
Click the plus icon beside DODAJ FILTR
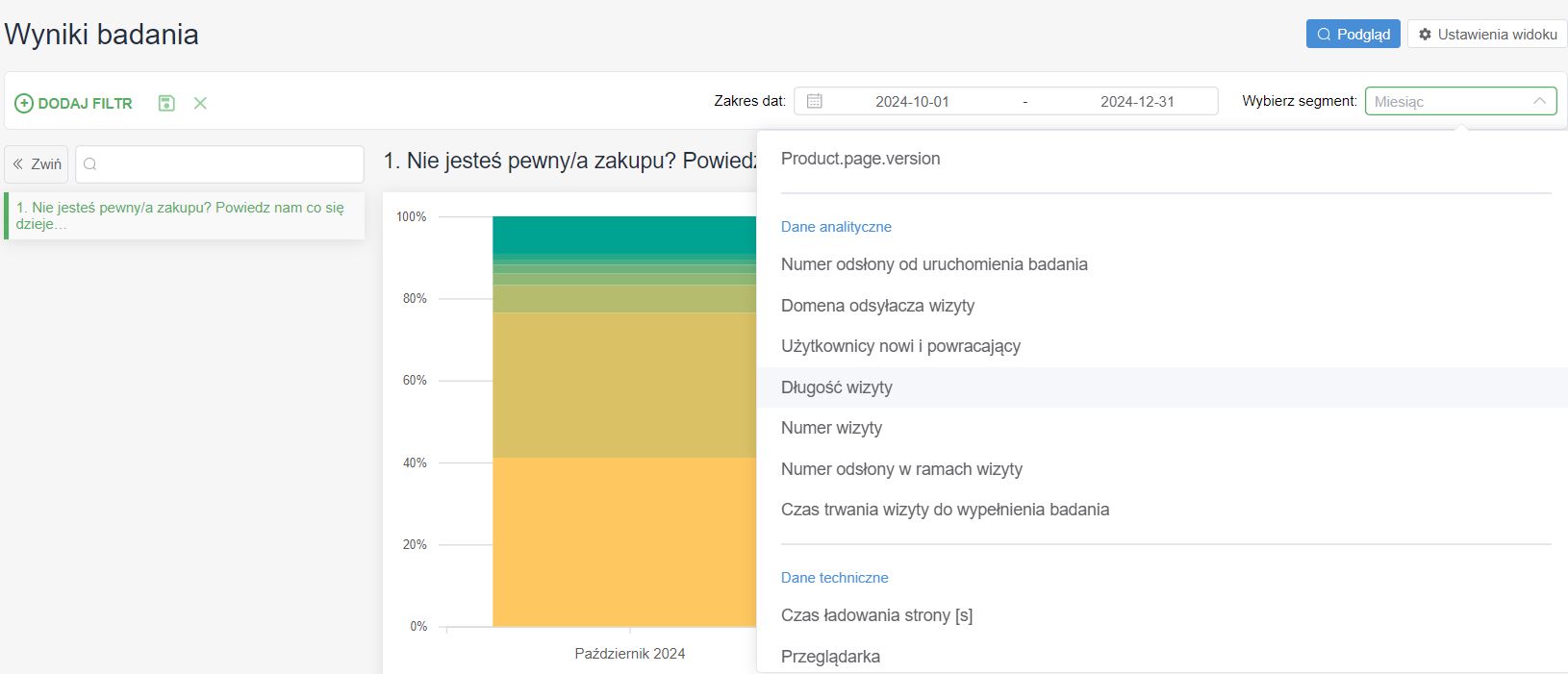tap(24, 103)
